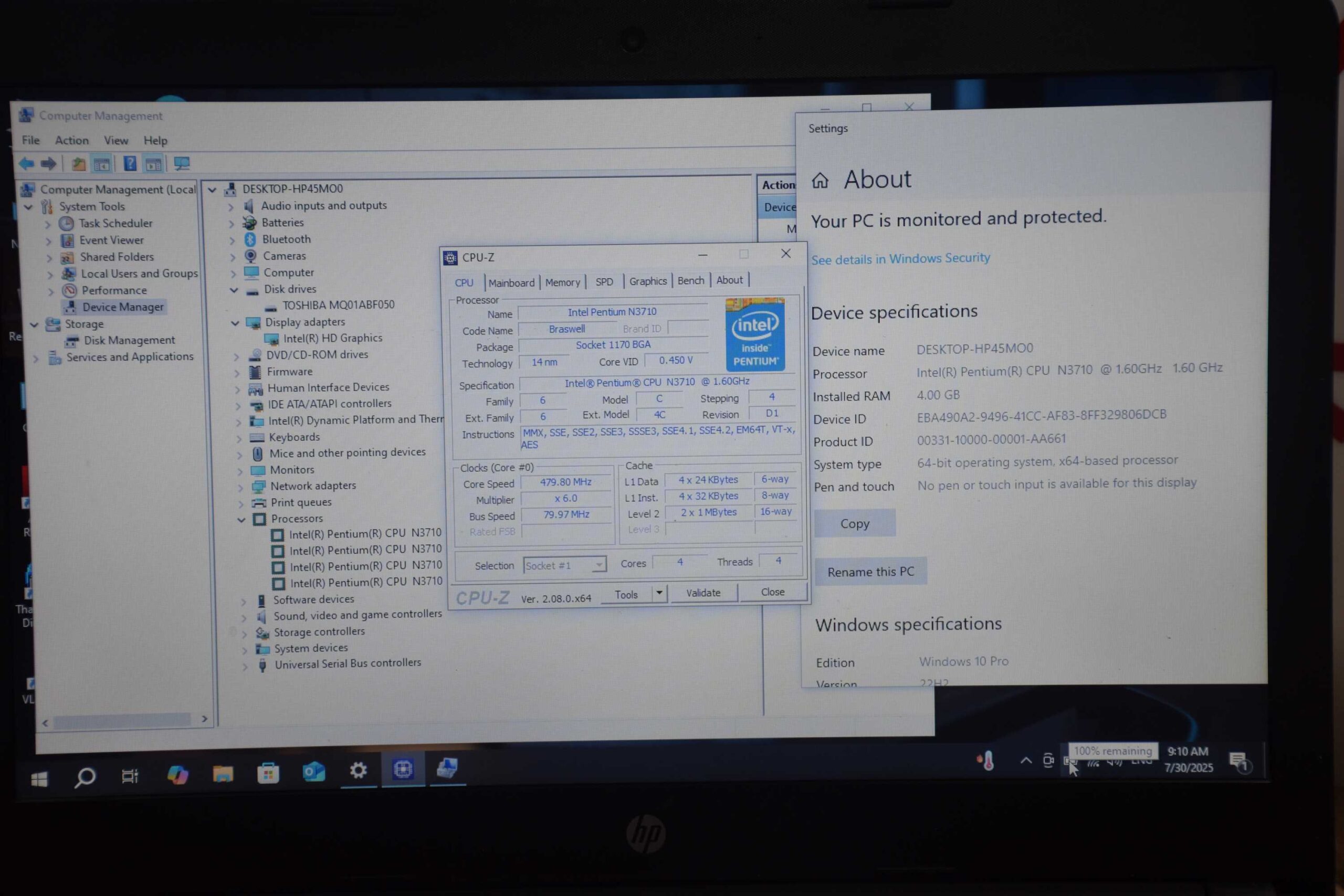Click Rename this PC button
Viewport: 1344px width, 896px height.
click(870, 572)
